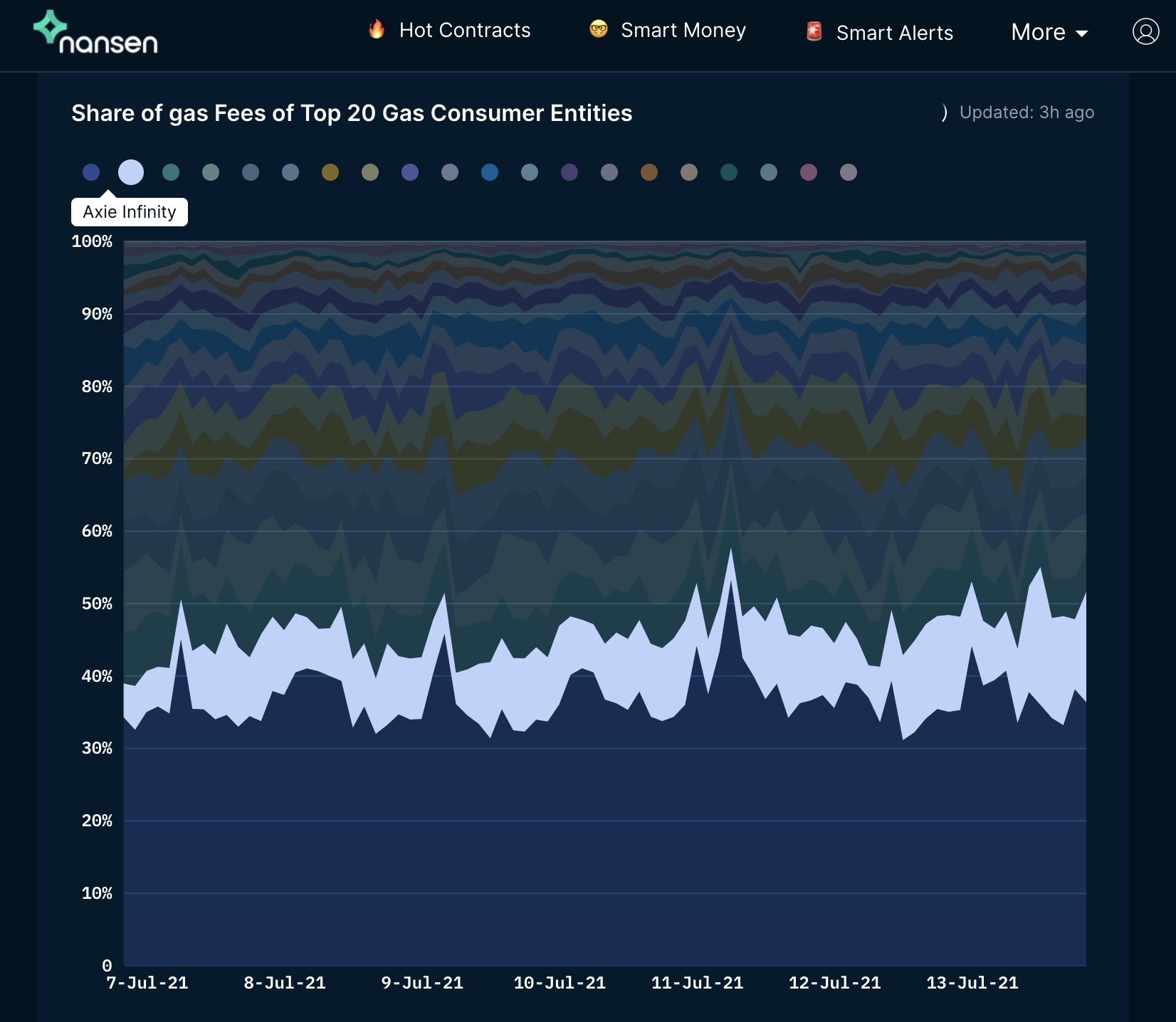This screenshot has width=1176, height=1022.
Task: Select the thirteenth dark purple legend dot
Action: (x=569, y=172)
